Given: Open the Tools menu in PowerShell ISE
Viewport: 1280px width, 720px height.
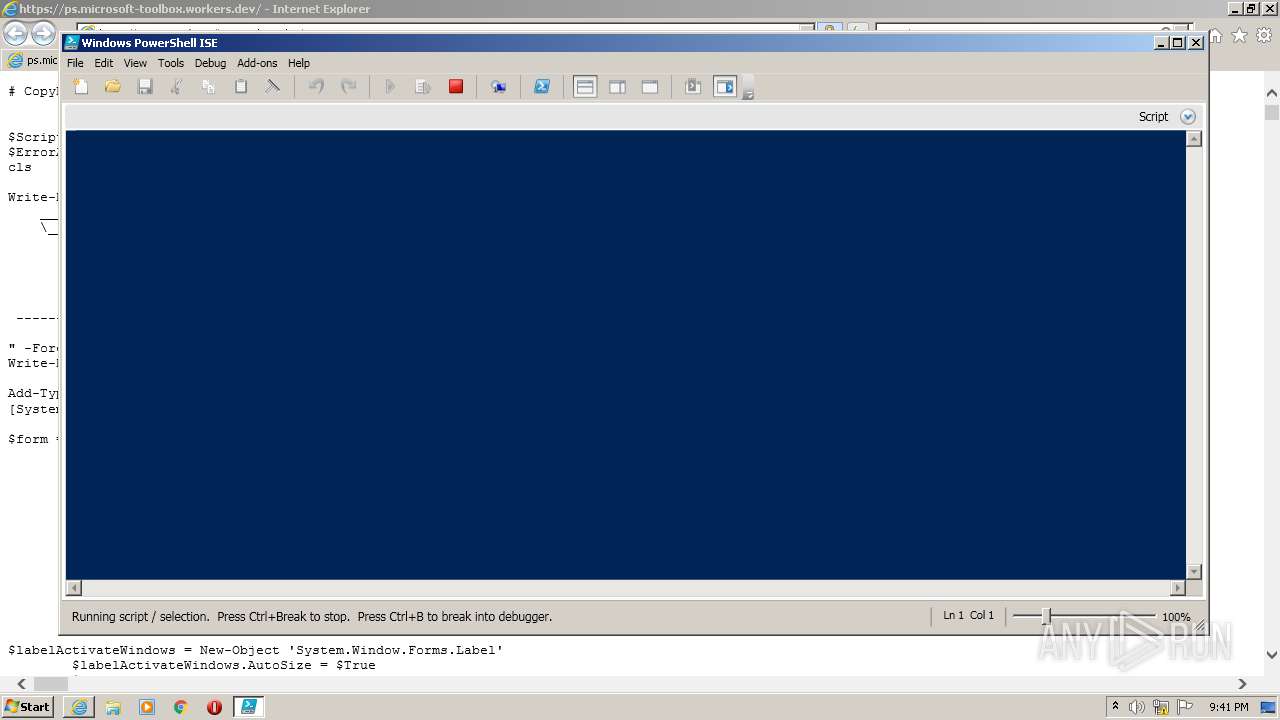Looking at the screenshot, I should (x=171, y=63).
